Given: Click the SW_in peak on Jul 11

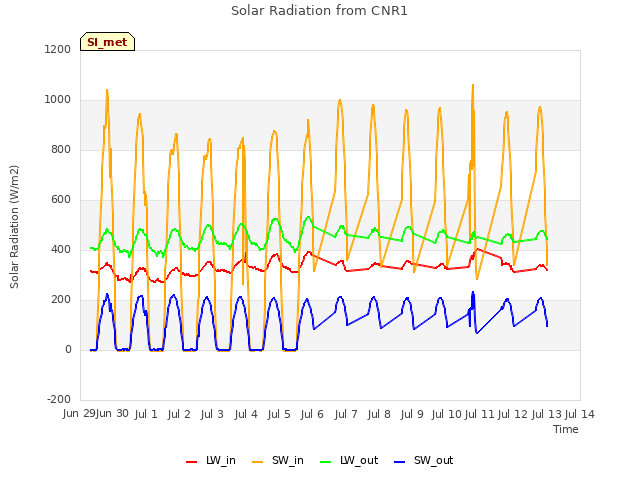Looking at the screenshot, I should click(x=473, y=85).
